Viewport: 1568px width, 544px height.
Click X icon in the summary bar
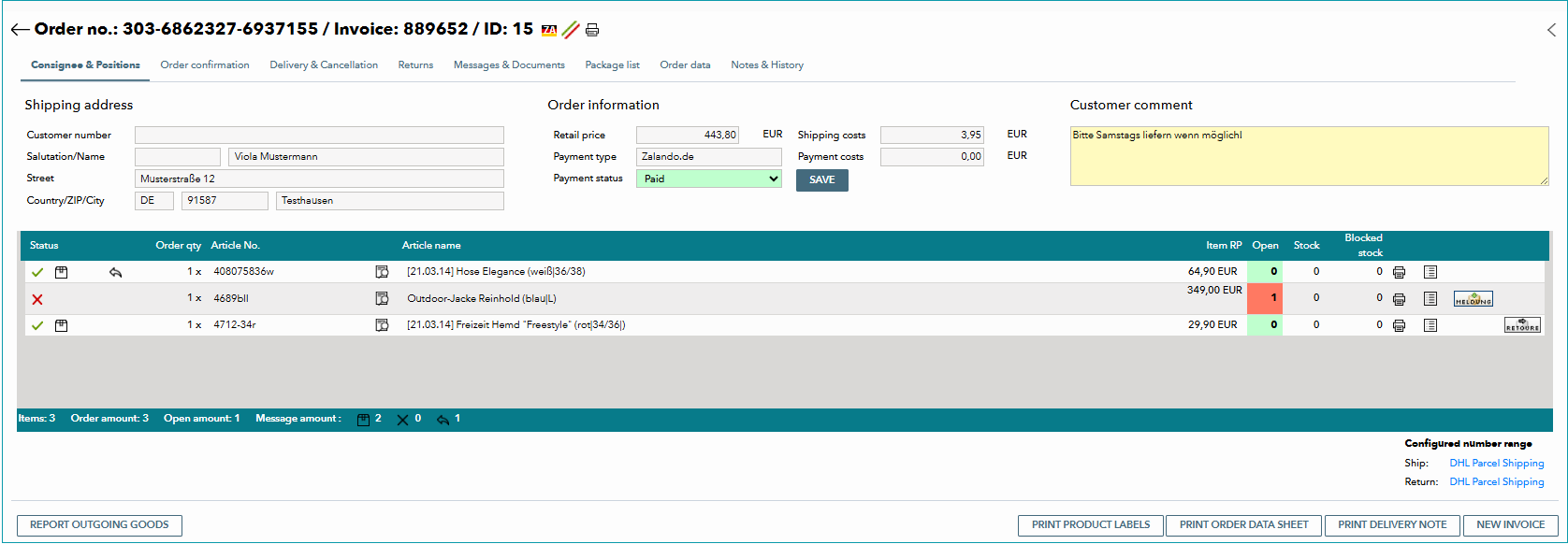click(x=402, y=420)
